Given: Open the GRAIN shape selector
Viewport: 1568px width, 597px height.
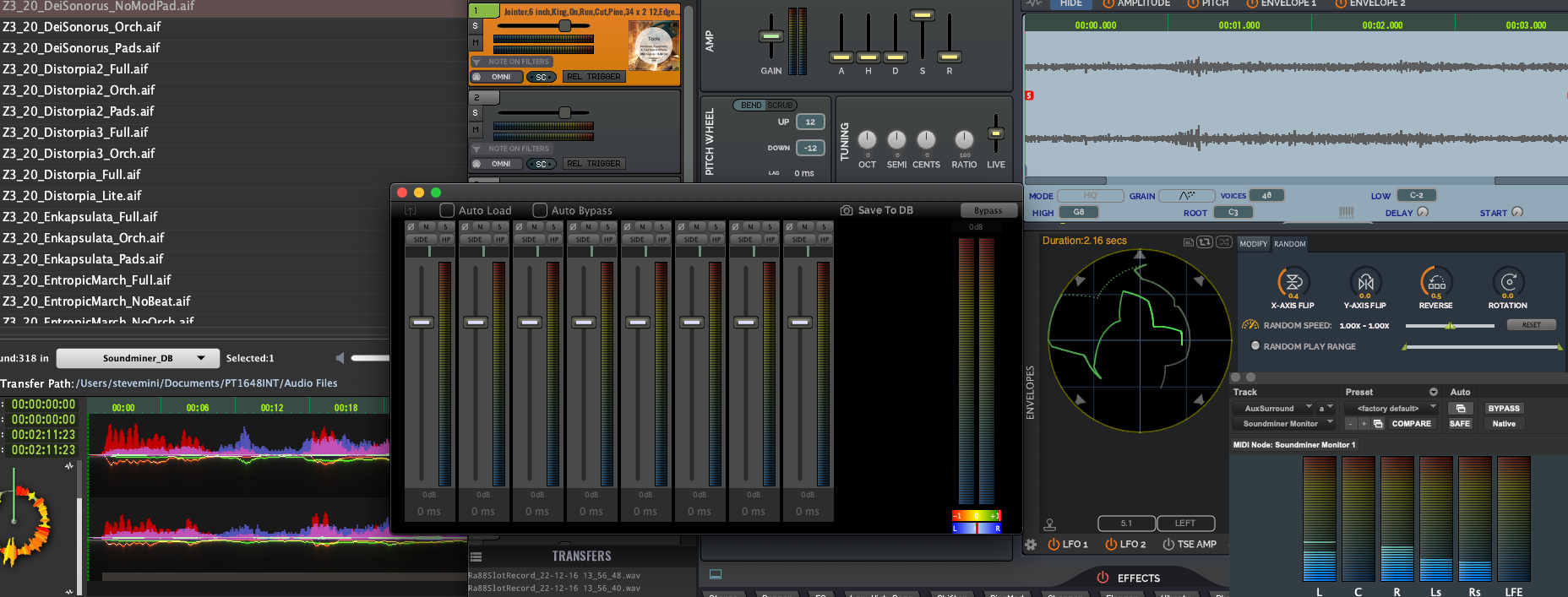Looking at the screenshot, I should click(x=1186, y=196).
